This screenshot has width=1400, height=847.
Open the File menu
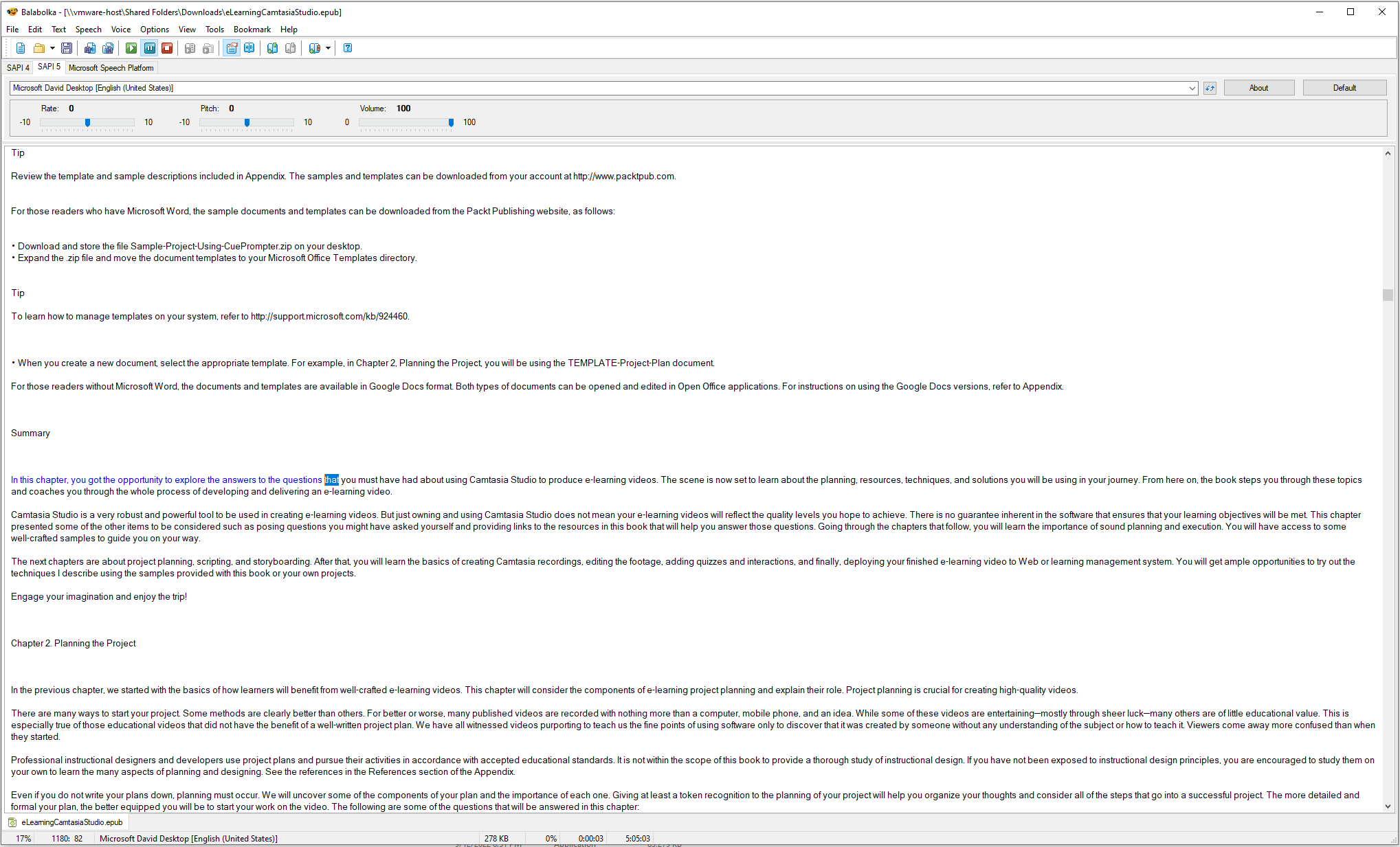pyautogui.click(x=12, y=30)
